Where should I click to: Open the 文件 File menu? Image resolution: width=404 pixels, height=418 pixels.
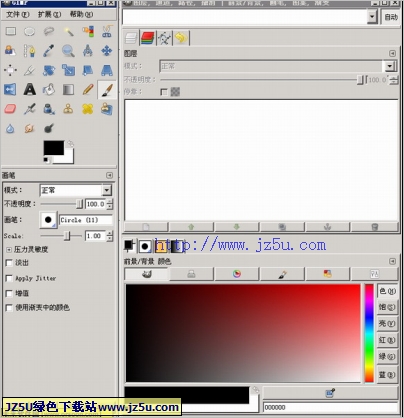(18, 14)
